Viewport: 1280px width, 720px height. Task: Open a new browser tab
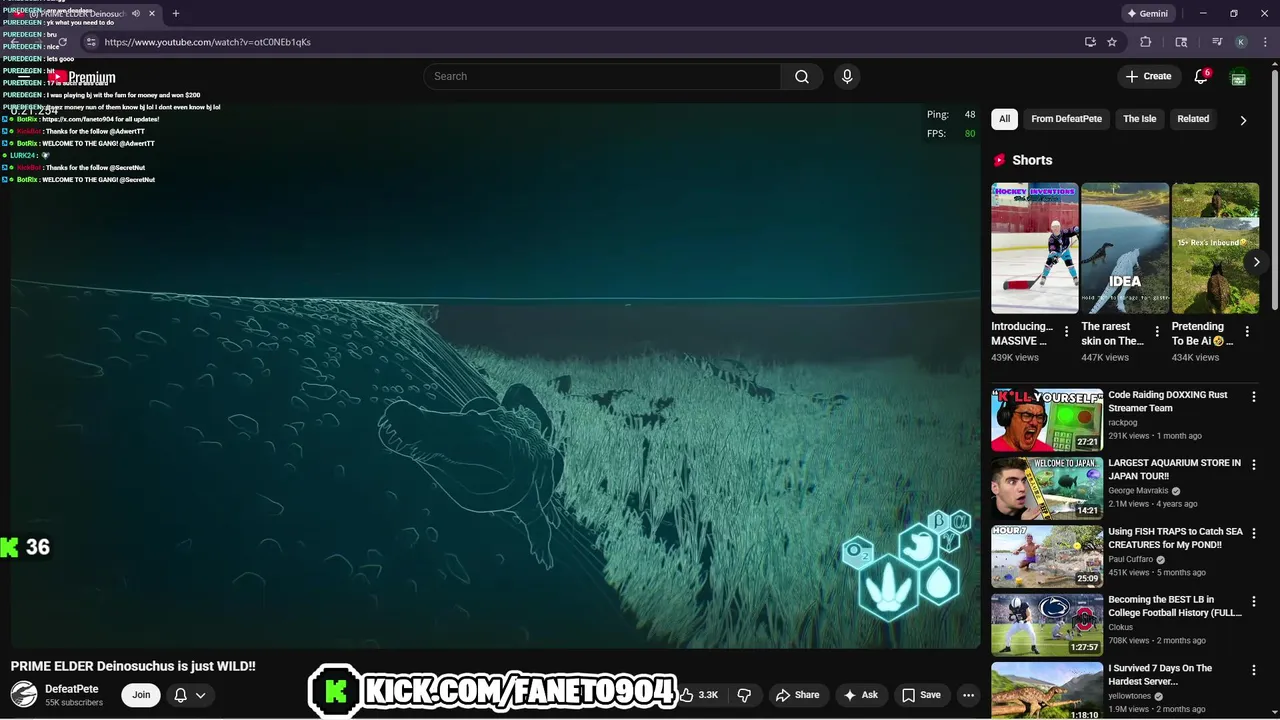pos(176,14)
